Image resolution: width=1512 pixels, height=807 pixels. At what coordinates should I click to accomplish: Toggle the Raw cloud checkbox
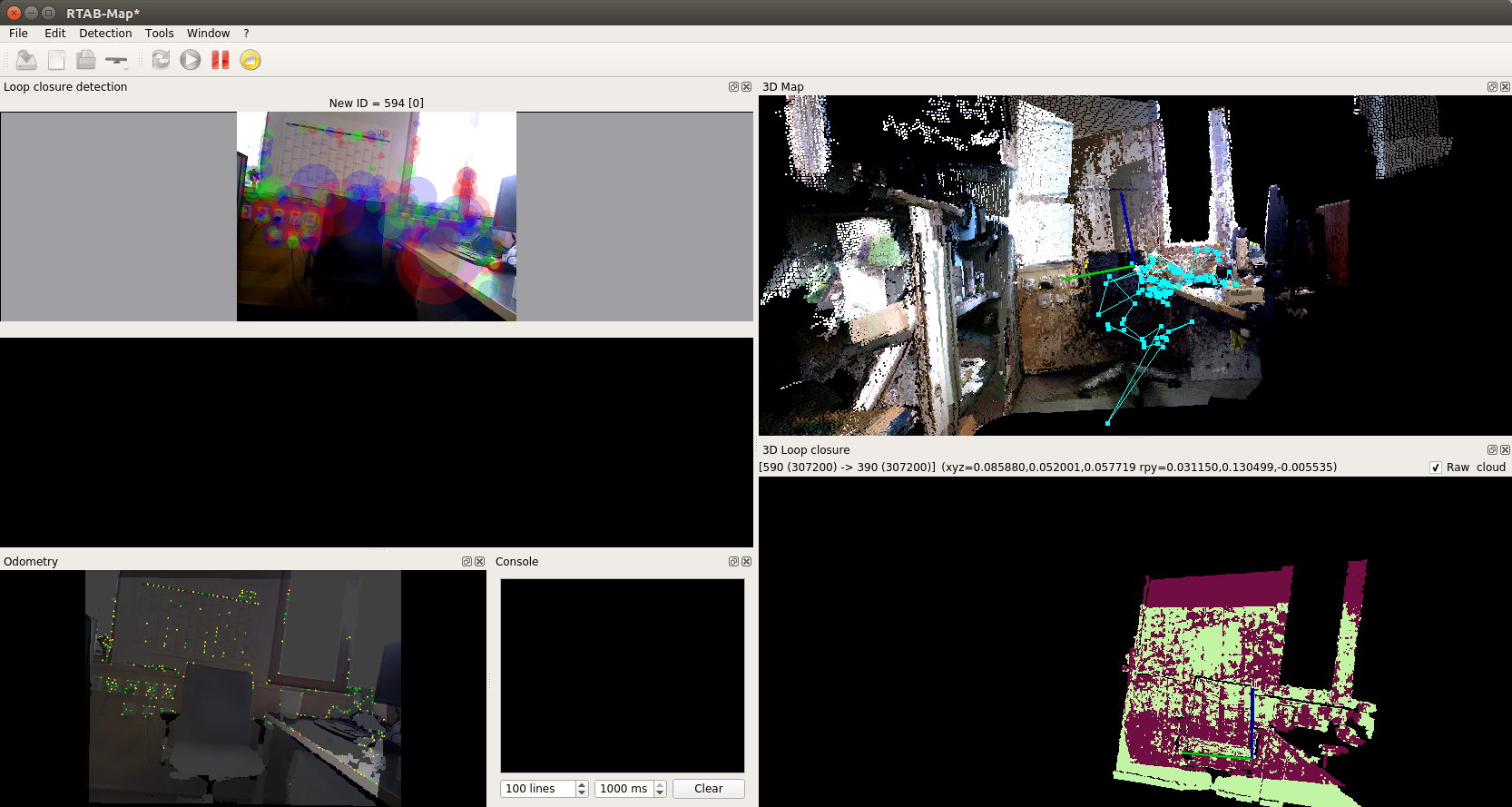(1436, 467)
